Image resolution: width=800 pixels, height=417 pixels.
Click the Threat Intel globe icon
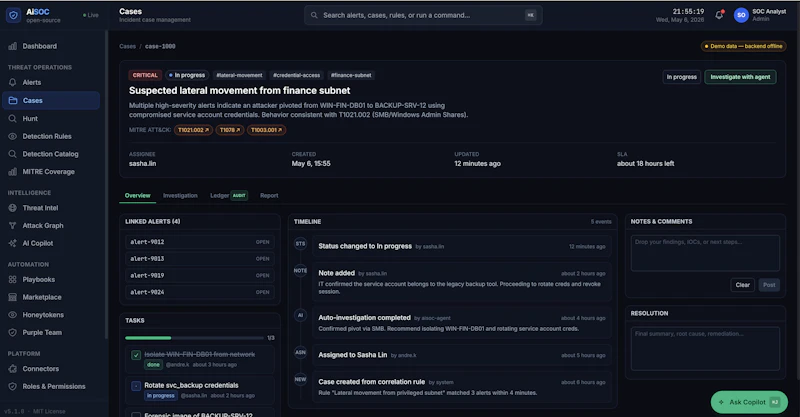pyautogui.click(x=13, y=208)
